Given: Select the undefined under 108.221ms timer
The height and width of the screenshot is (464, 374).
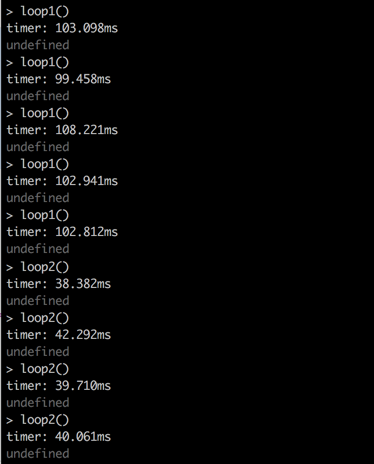Looking at the screenshot, I should tap(38, 147).
